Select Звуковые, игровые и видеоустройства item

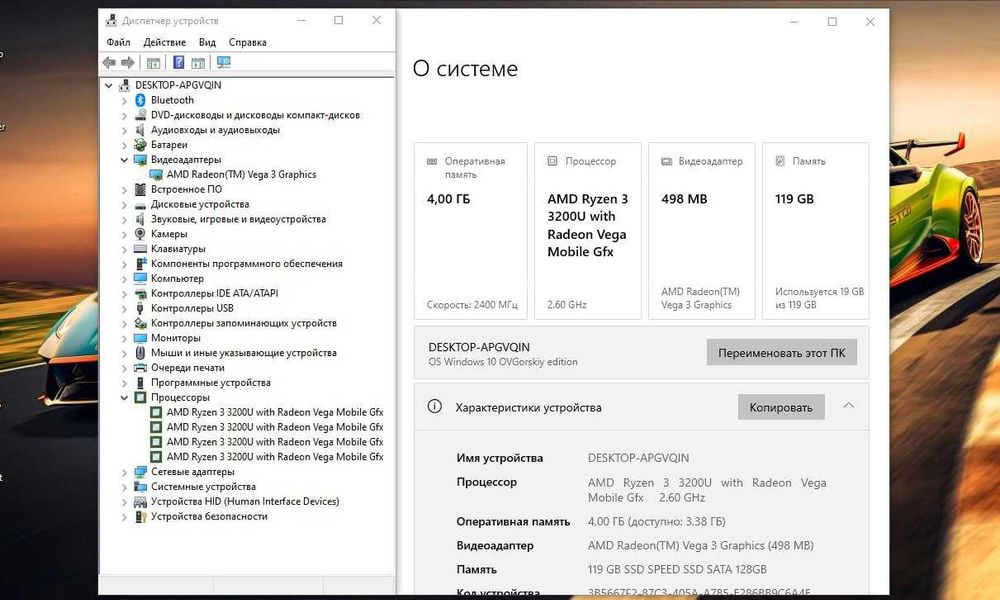[238, 219]
